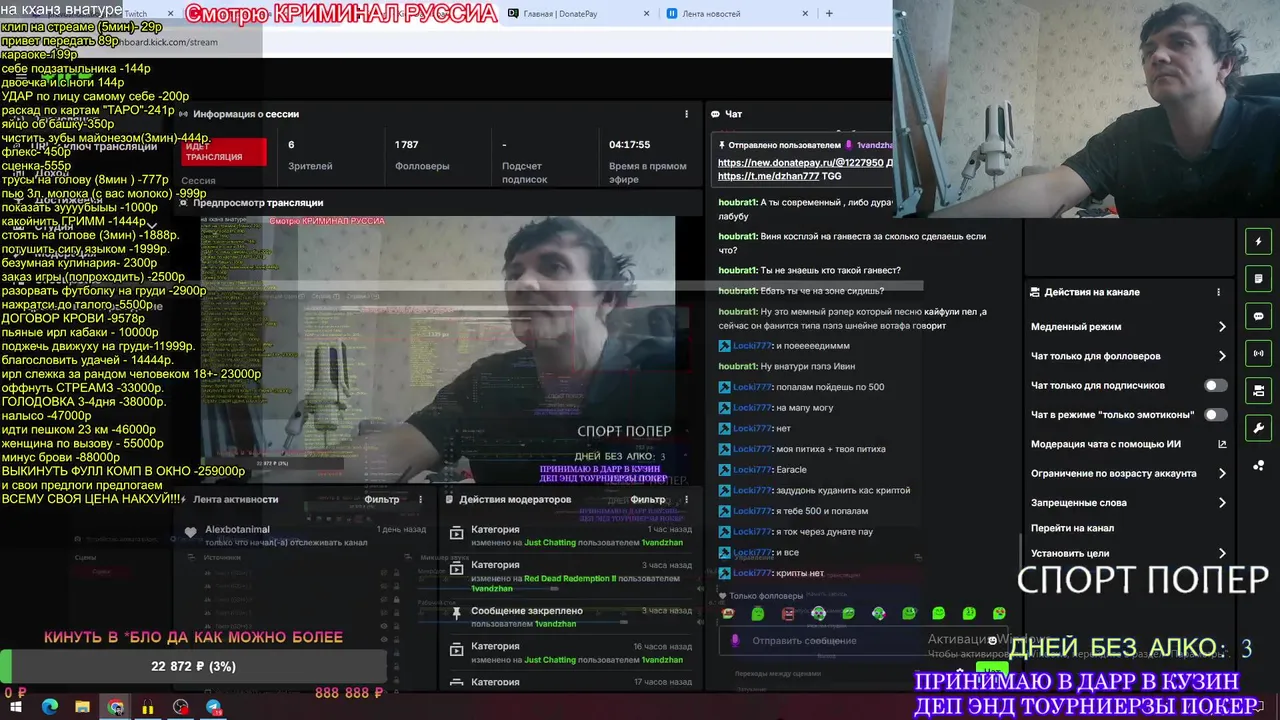The height and width of the screenshot is (720, 1280).
Task: Go to channel via 'Перейти на канал'
Action: (x=1072, y=528)
